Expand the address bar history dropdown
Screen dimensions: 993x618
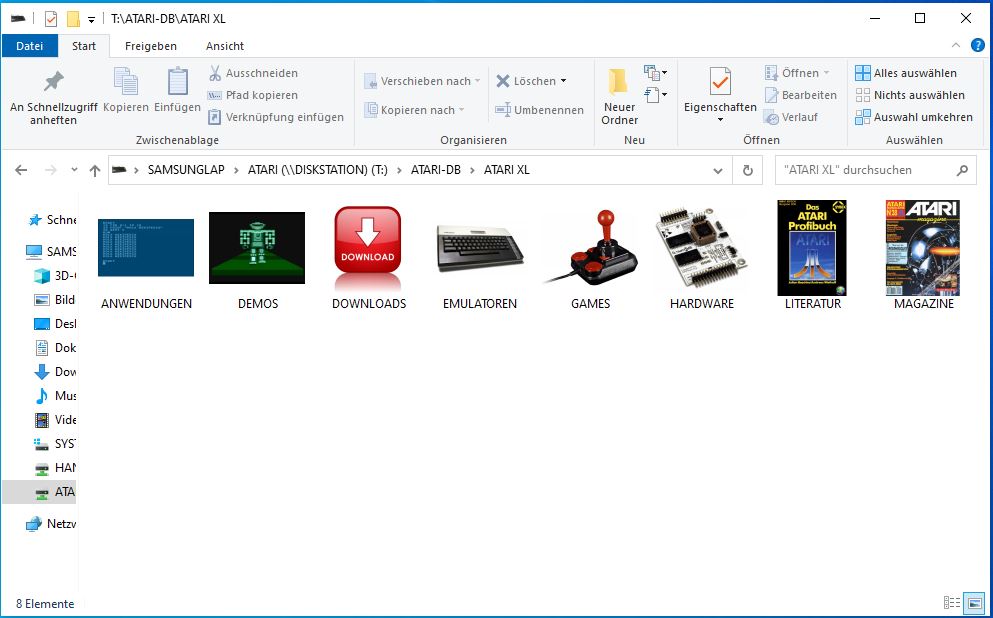click(718, 170)
